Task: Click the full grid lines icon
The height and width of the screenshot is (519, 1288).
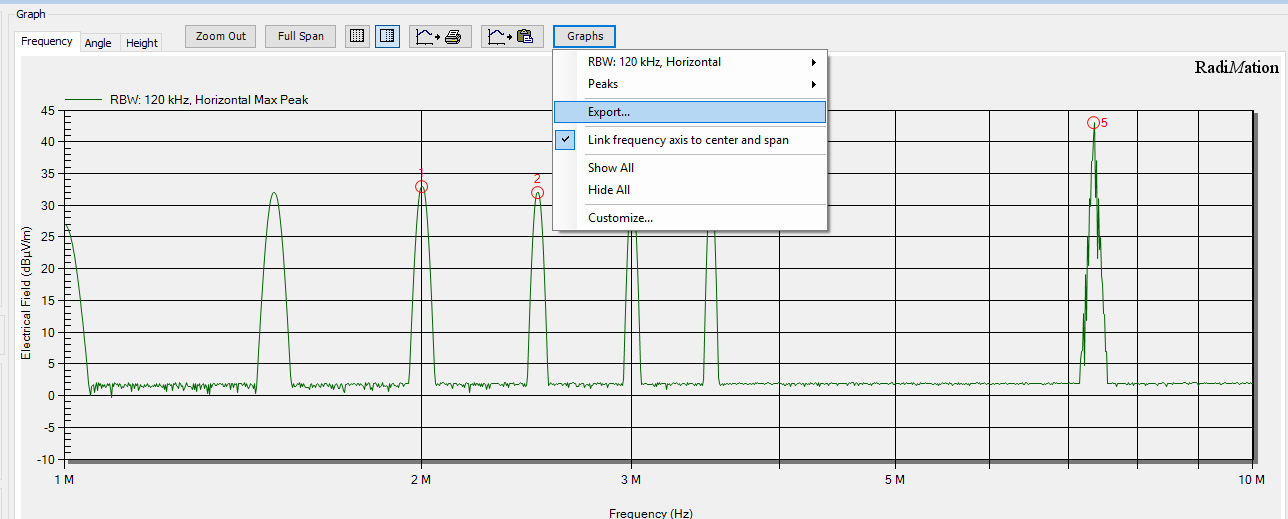Action: coord(356,36)
